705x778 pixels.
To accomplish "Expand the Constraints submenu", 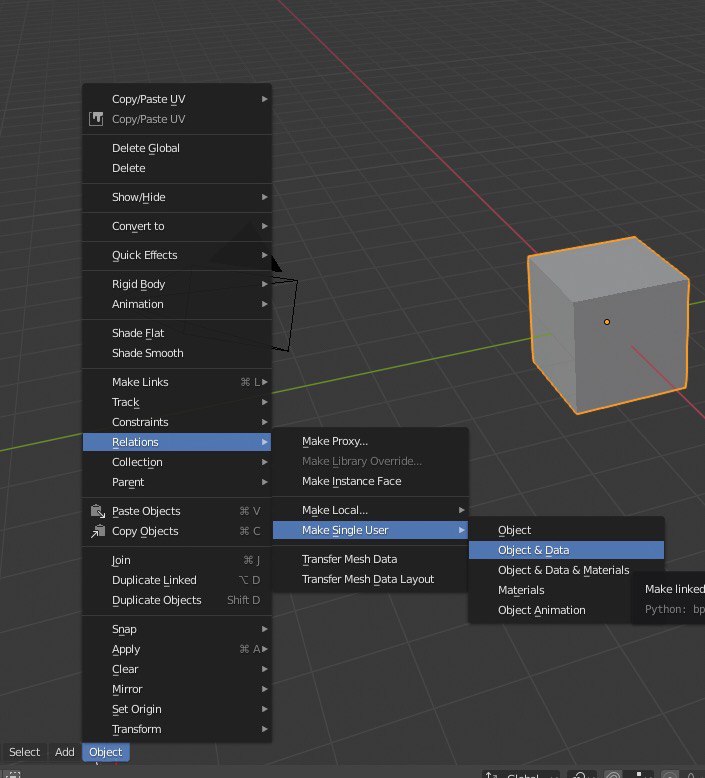I will pos(177,422).
